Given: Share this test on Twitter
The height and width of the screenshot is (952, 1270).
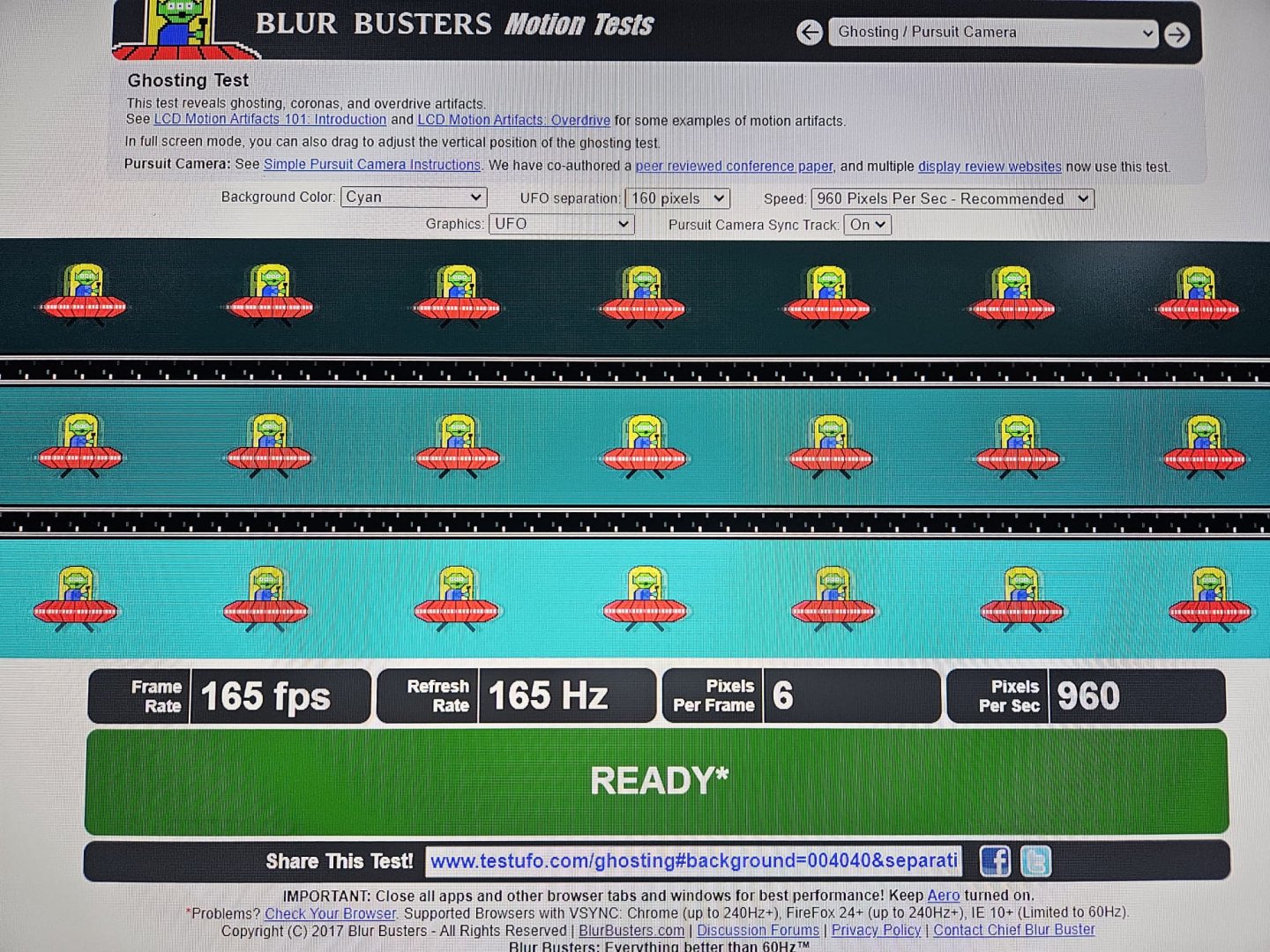Looking at the screenshot, I should (x=1036, y=861).
